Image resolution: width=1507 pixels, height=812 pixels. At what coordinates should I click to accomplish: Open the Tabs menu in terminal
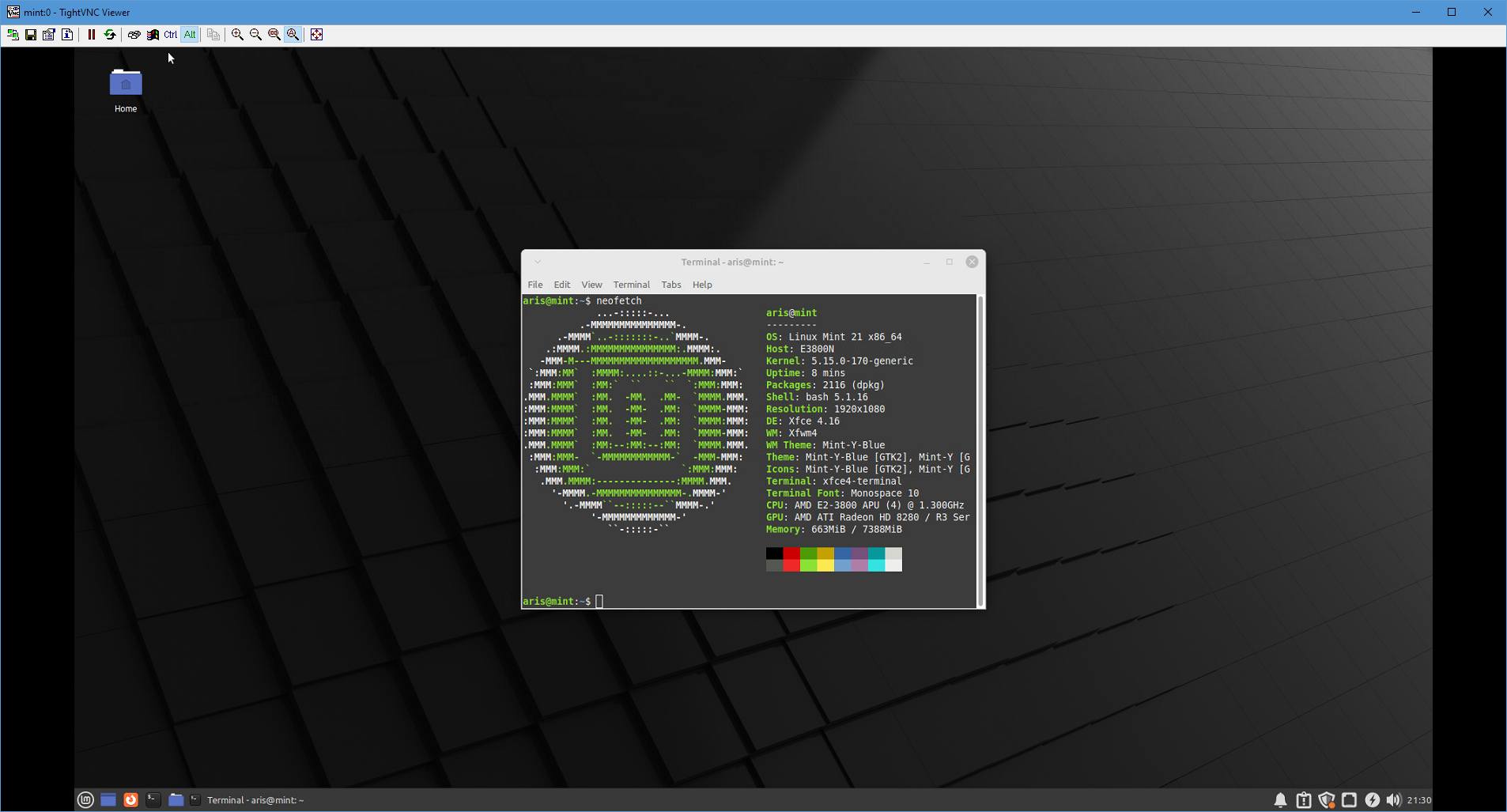pos(670,285)
